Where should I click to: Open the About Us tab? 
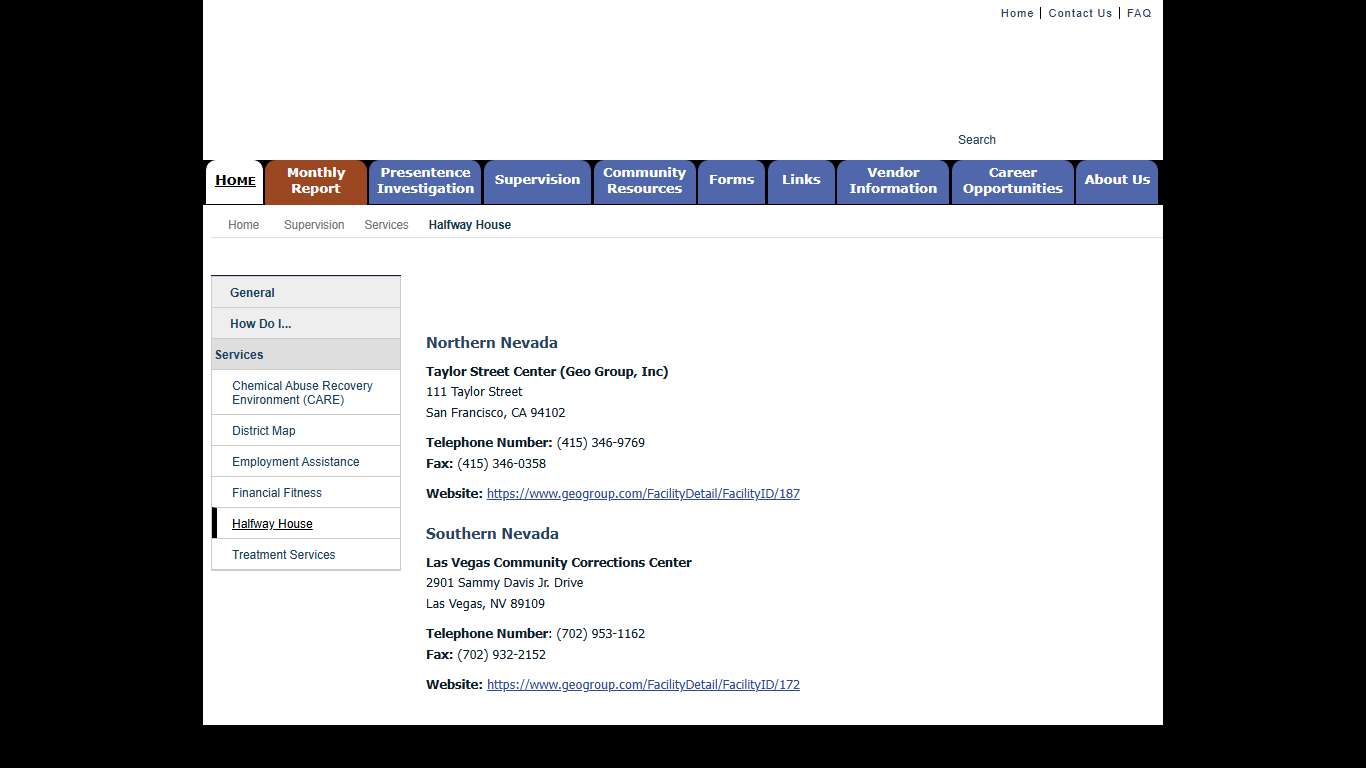point(1117,181)
